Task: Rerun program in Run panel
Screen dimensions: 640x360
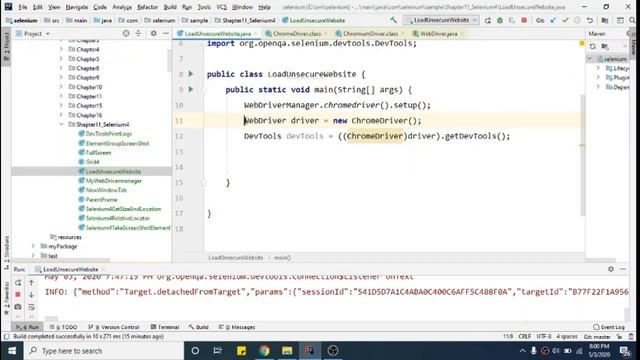Action: (x=18, y=282)
